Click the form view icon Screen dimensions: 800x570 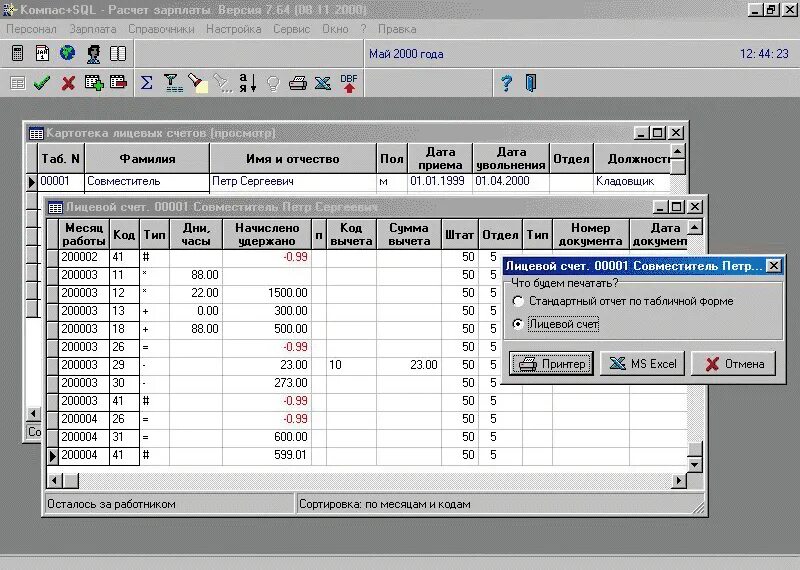pyautogui.click(x=18, y=83)
